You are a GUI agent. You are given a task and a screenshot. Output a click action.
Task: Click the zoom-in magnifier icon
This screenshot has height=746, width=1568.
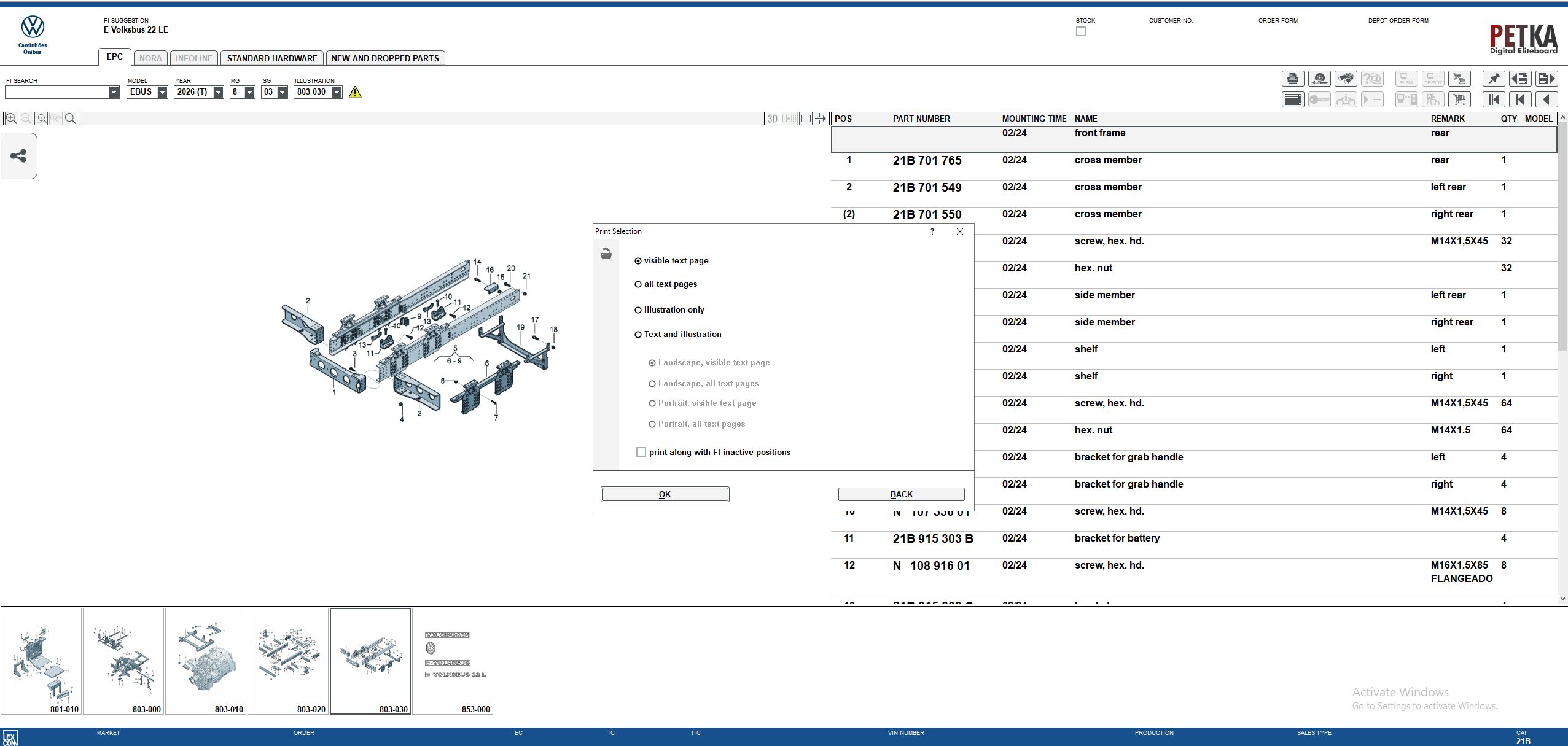point(11,119)
